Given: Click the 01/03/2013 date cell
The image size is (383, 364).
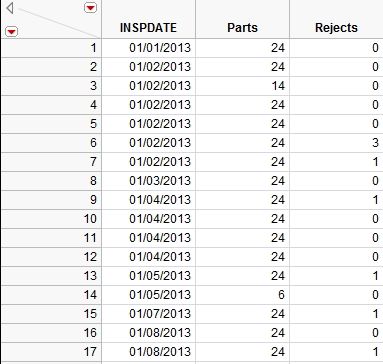Looking at the screenshot, I should [148, 181].
